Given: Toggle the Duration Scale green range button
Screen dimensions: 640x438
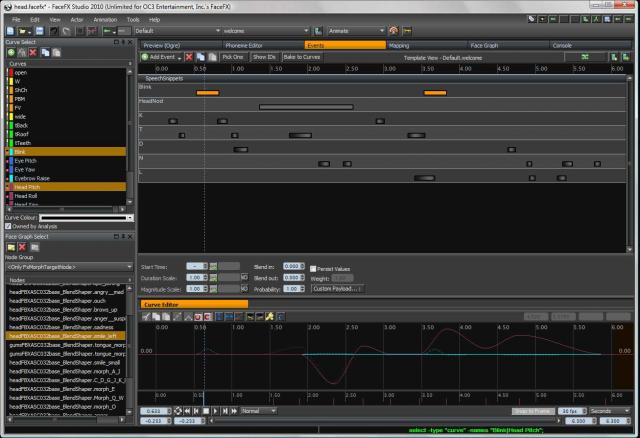Looking at the screenshot, I should (x=213, y=278).
